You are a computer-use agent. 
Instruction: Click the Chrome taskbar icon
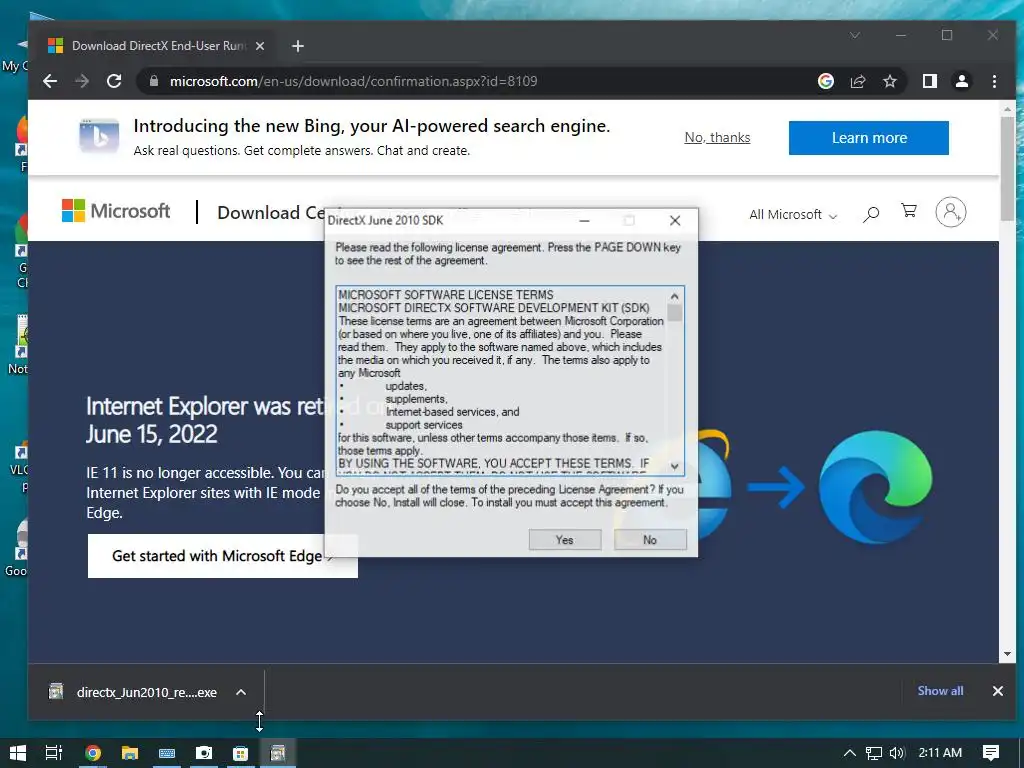coord(93,753)
